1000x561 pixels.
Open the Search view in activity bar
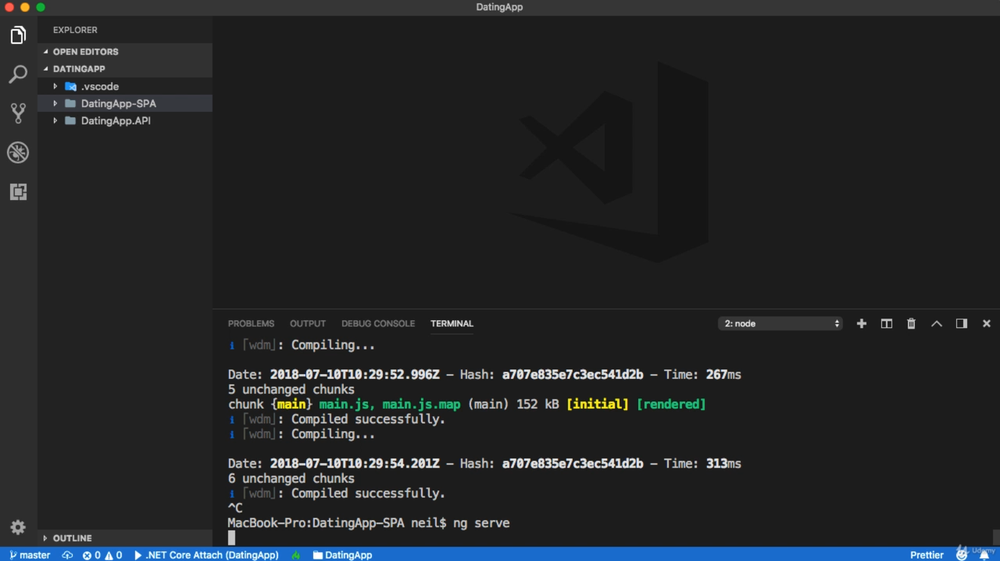coord(18,74)
